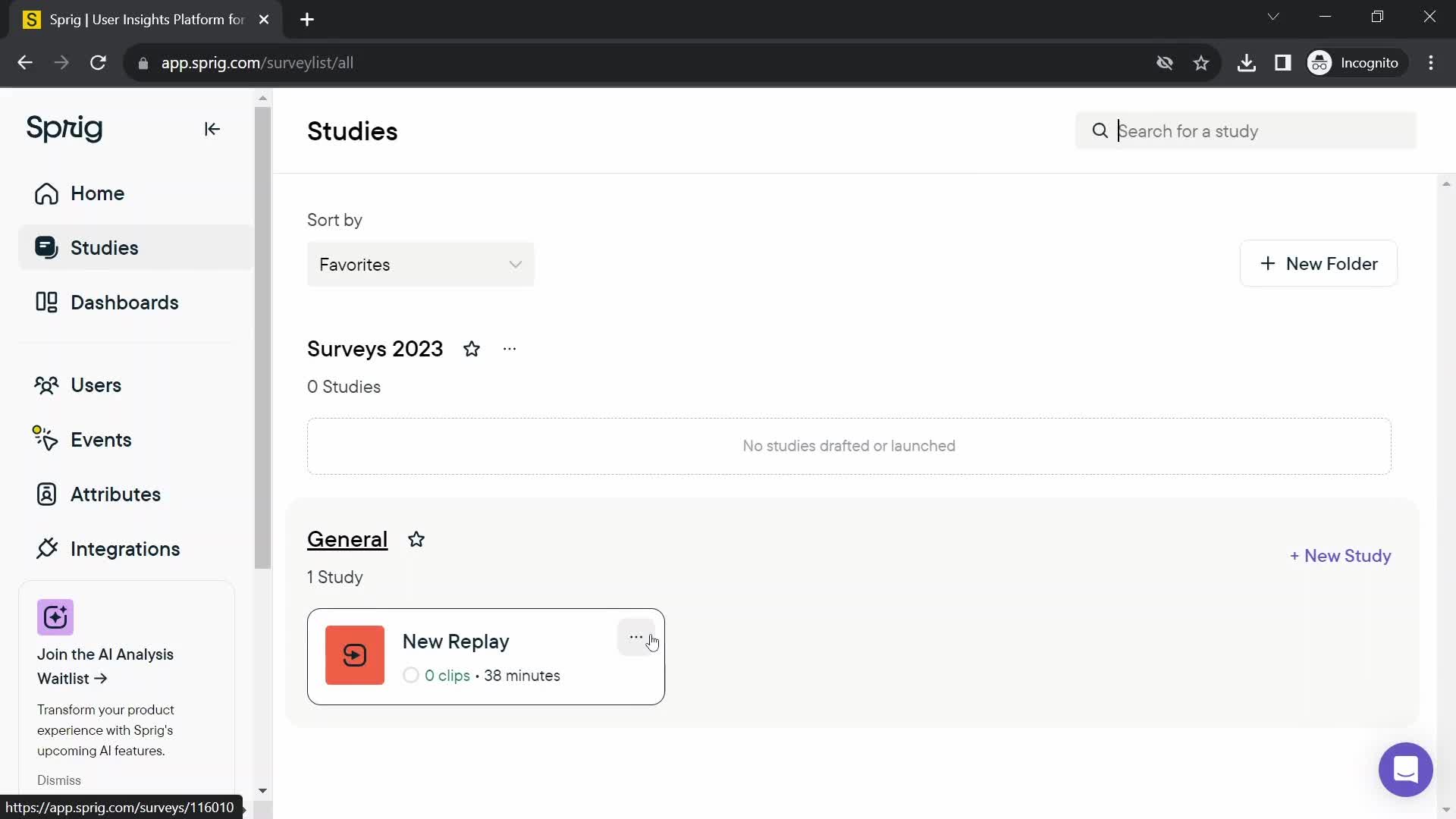Open the Surveys 2023 folder options menu
The height and width of the screenshot is (819, 1456).
(510, 348)
